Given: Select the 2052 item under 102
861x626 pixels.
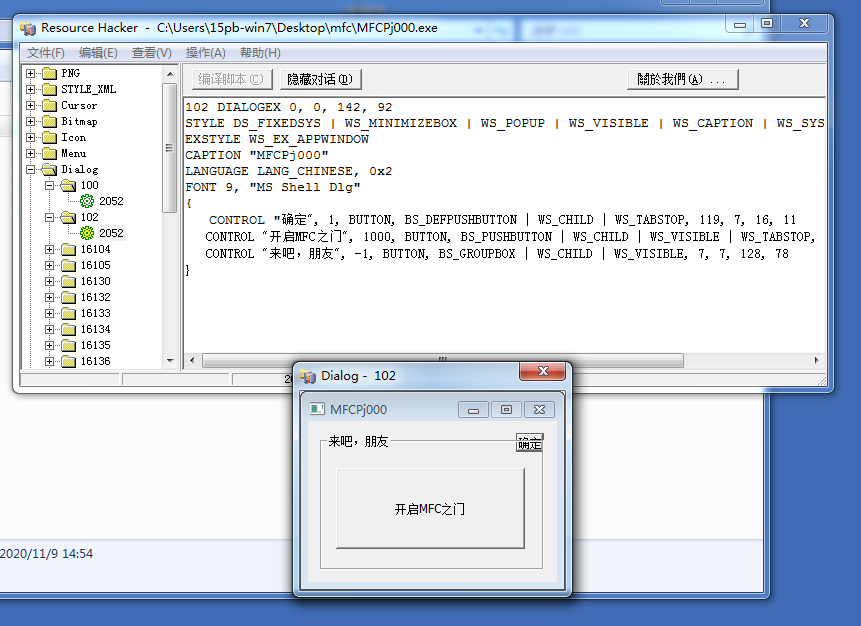Looking at the screenshot, I should (x=111, y=233).
